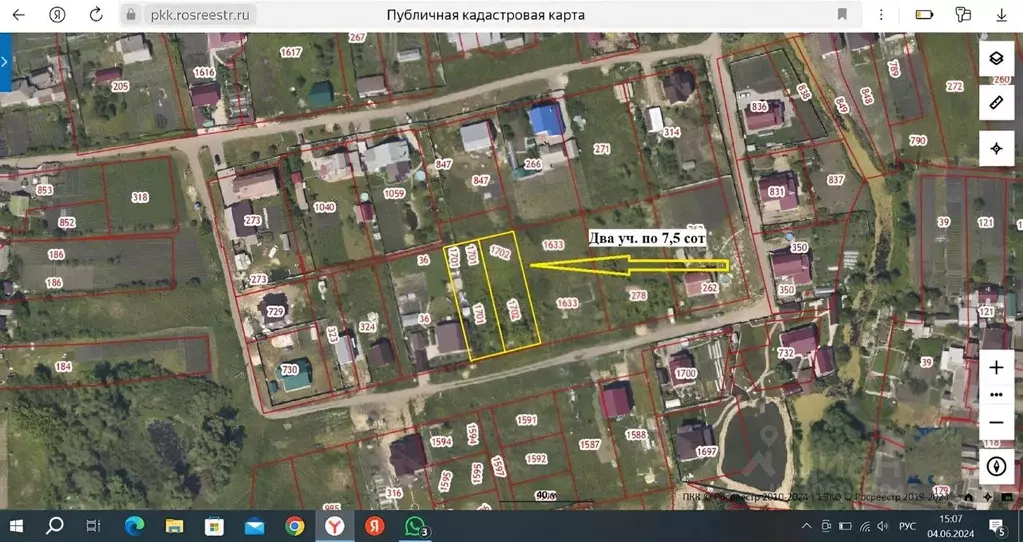This screenshot has width=1023, height=542.
Task: Click the small home icon on map
Action: [969, 498]
